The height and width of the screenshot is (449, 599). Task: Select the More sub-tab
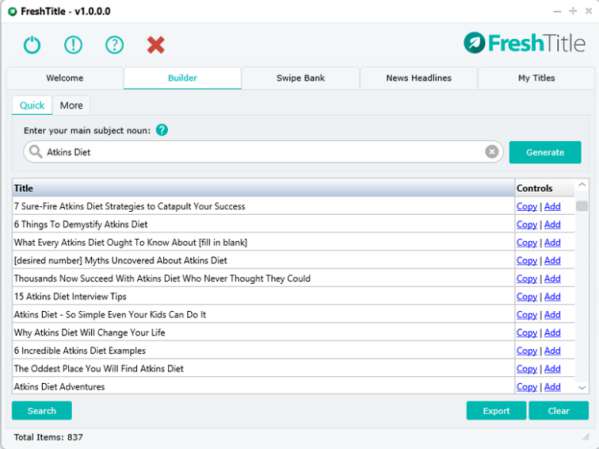pyautogui.click(x=71, y=105)
